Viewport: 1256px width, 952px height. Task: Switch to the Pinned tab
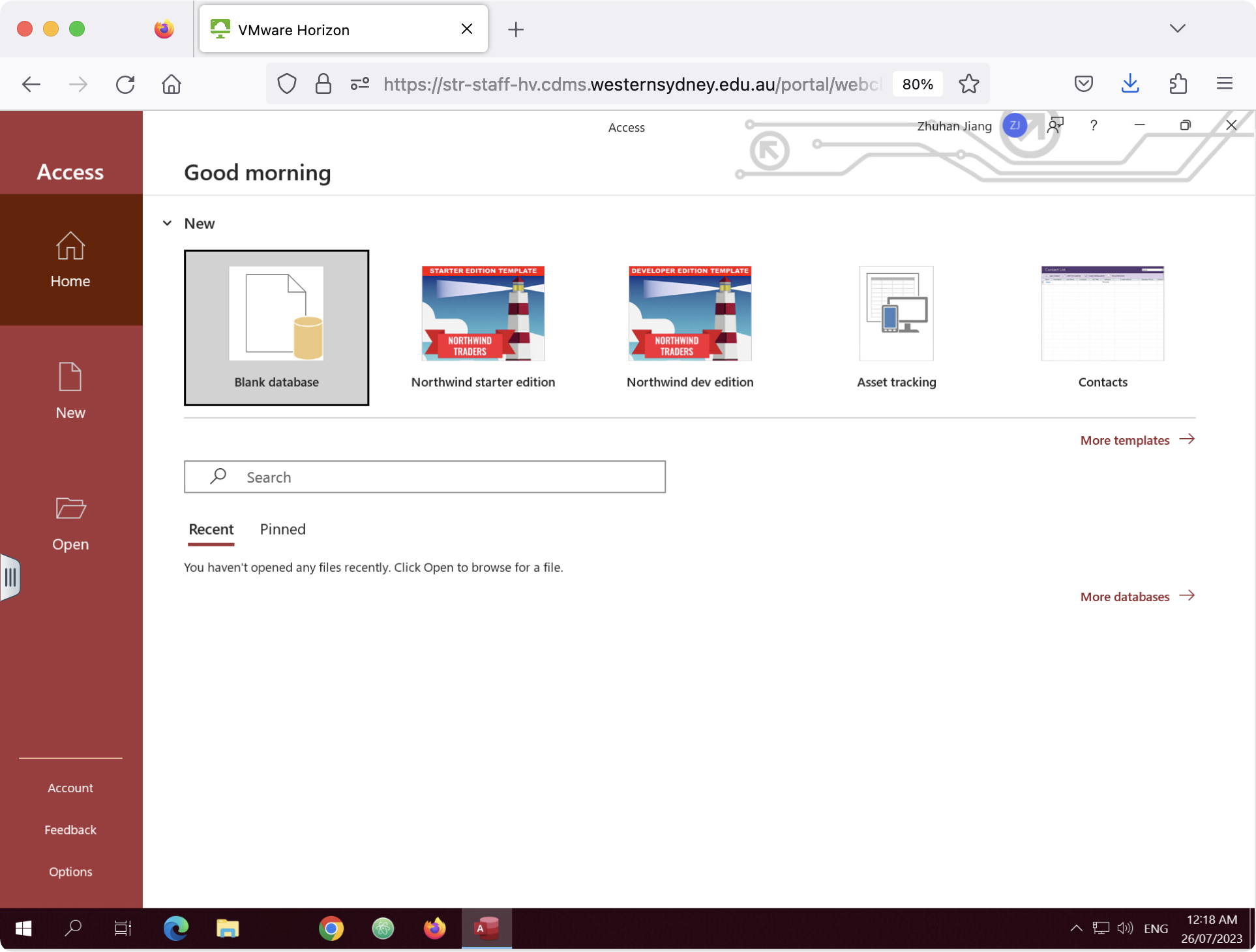click(x=283, y=529)
